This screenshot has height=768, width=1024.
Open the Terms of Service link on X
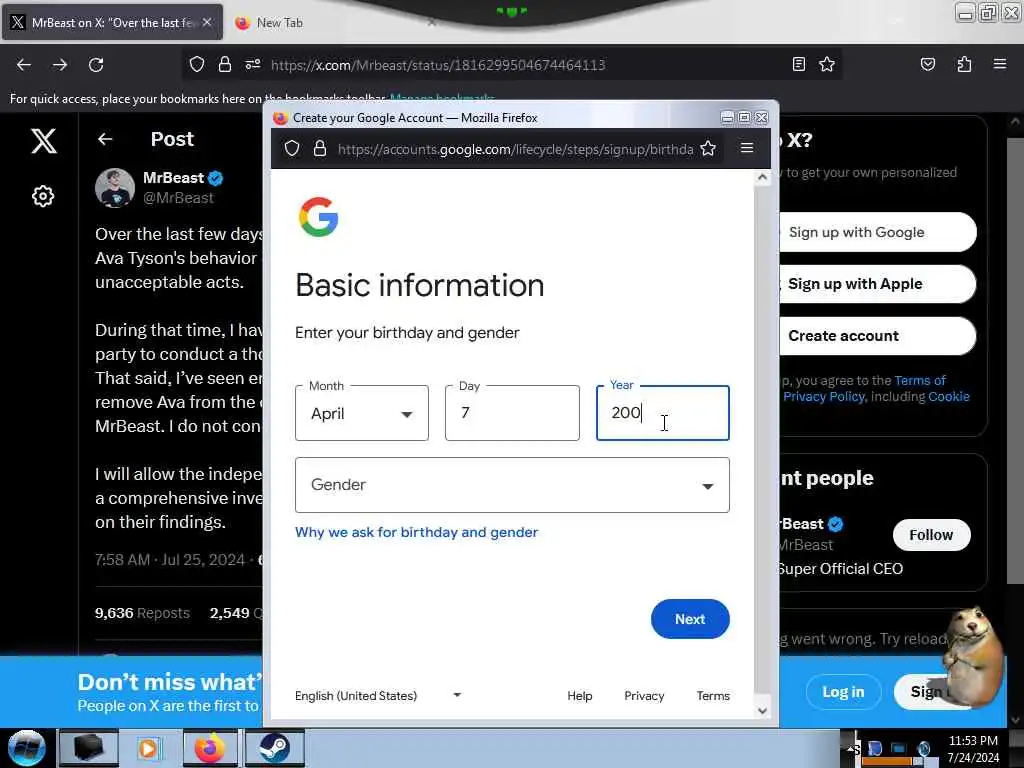point(920,380)
